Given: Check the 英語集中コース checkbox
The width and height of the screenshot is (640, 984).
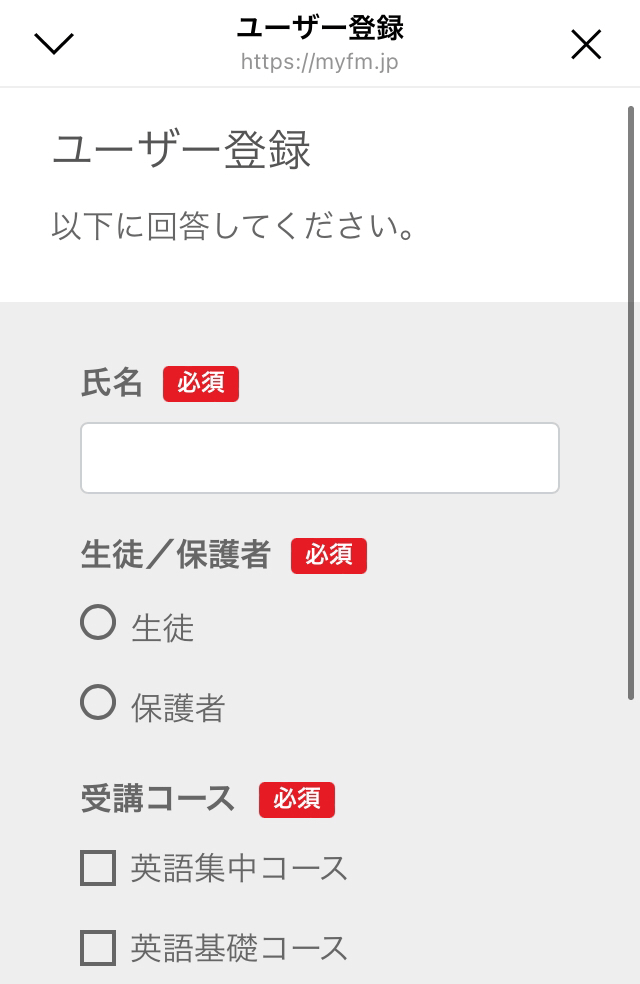Looking at the screenshot, I should click(98, 867).
